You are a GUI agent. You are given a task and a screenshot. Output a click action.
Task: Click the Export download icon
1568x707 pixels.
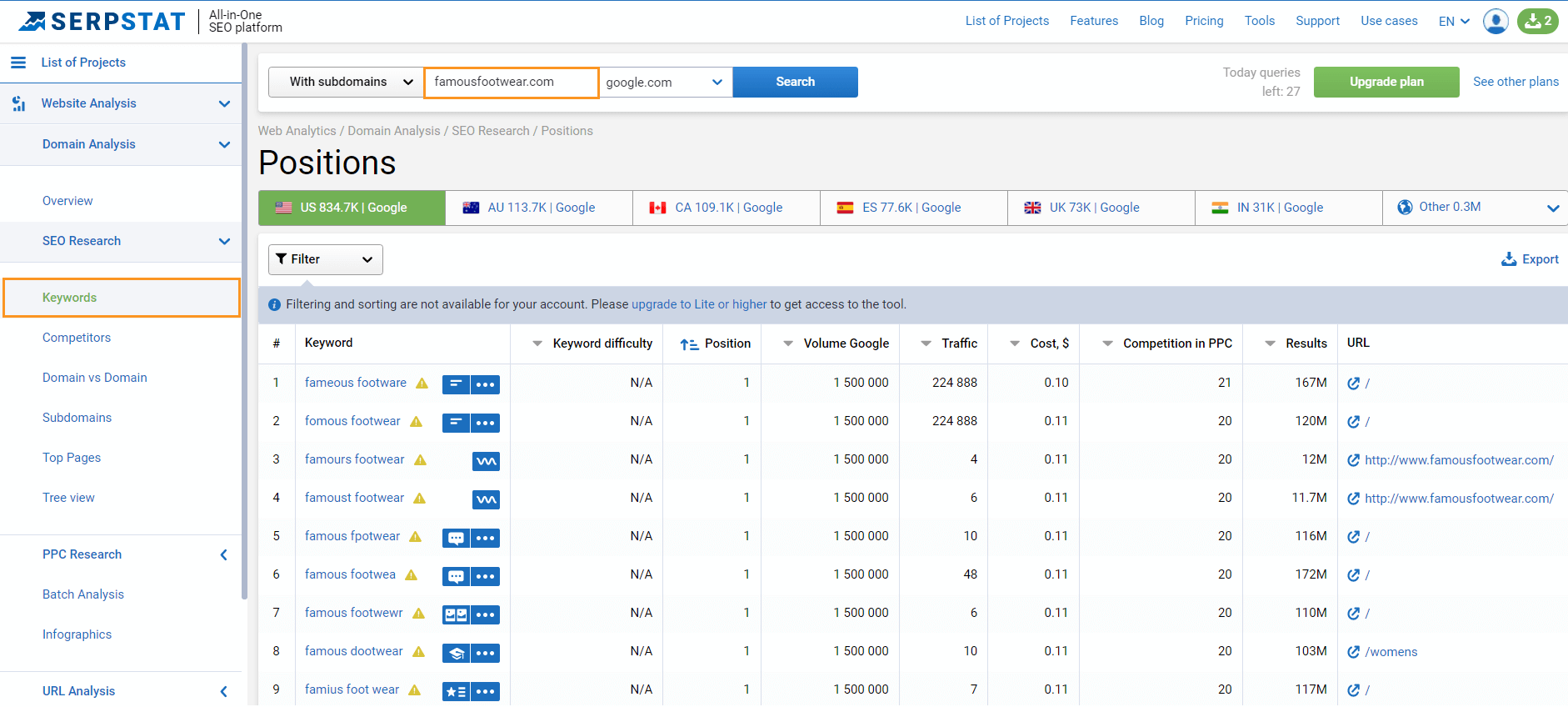pos(1509,259)
